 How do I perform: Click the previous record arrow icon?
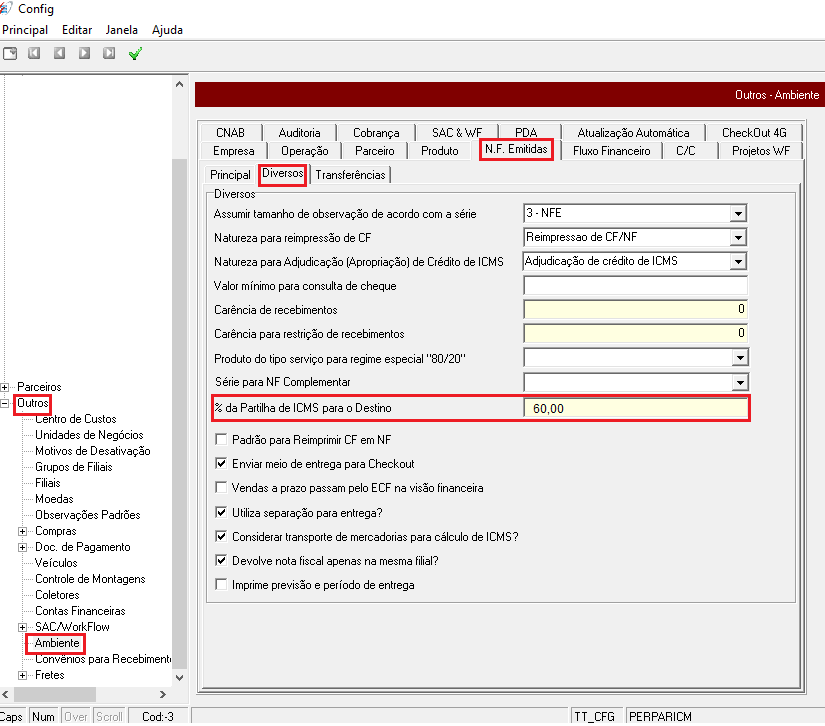coord(59,53)
